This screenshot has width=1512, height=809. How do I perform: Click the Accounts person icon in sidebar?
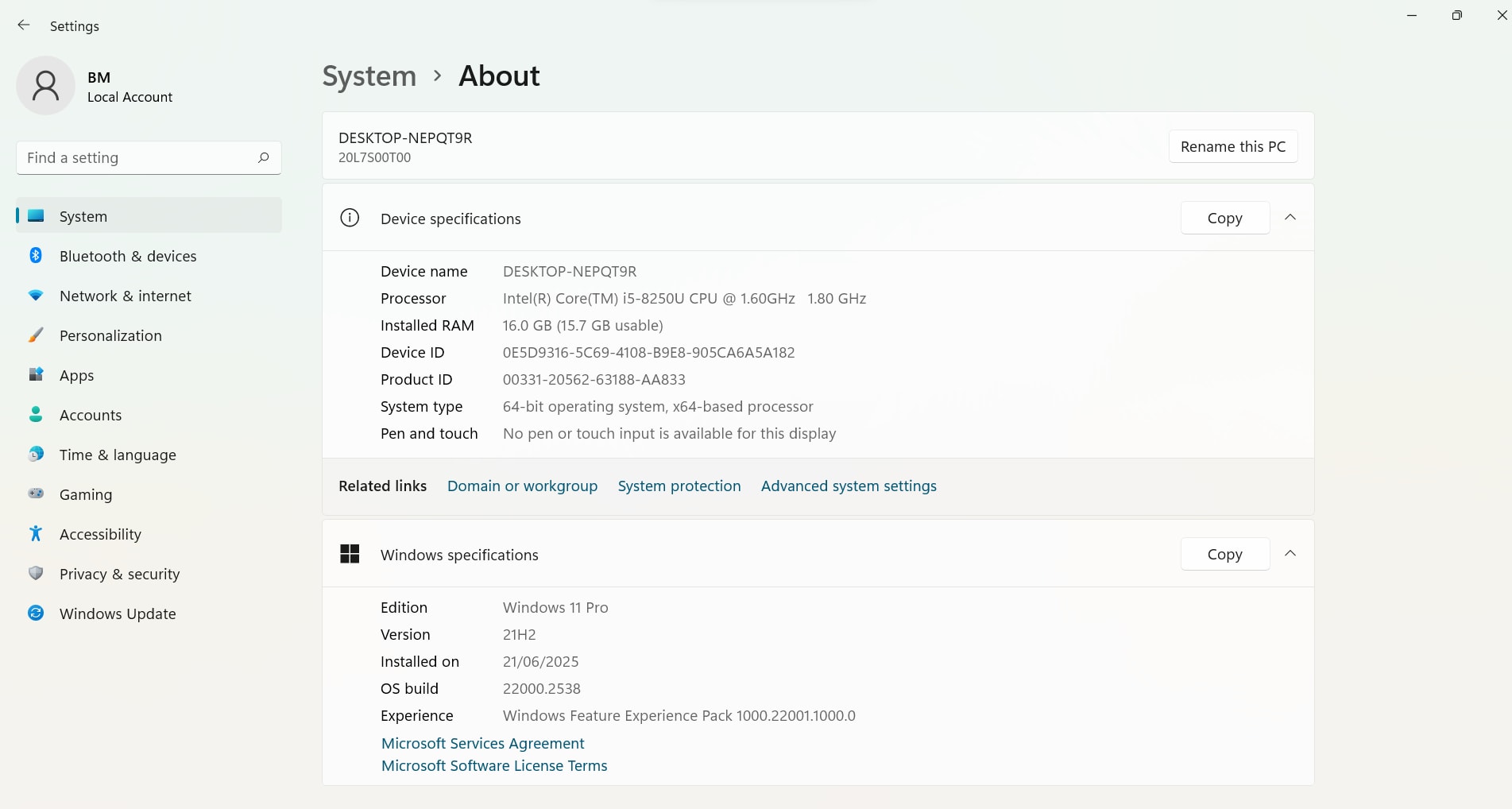coord(36,415)
